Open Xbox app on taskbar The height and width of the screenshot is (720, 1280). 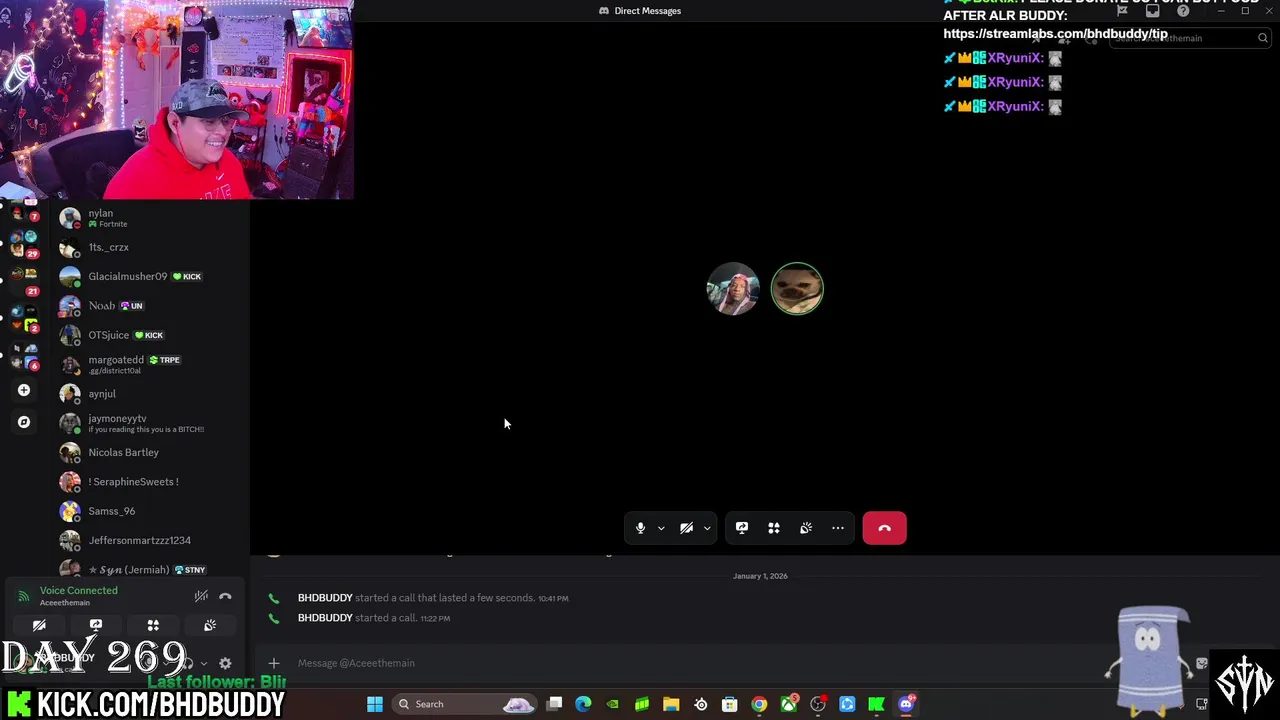click(x=789, y=704)
